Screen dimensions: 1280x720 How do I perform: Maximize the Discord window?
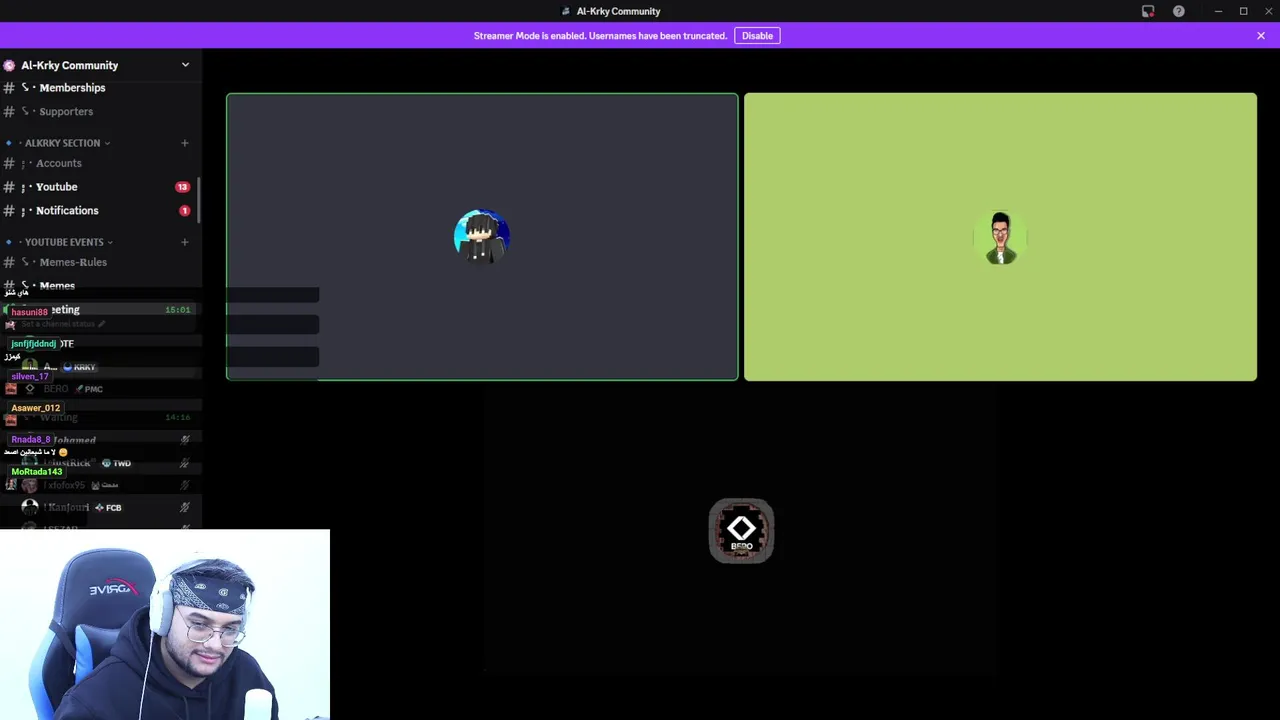click(1243, 11)
